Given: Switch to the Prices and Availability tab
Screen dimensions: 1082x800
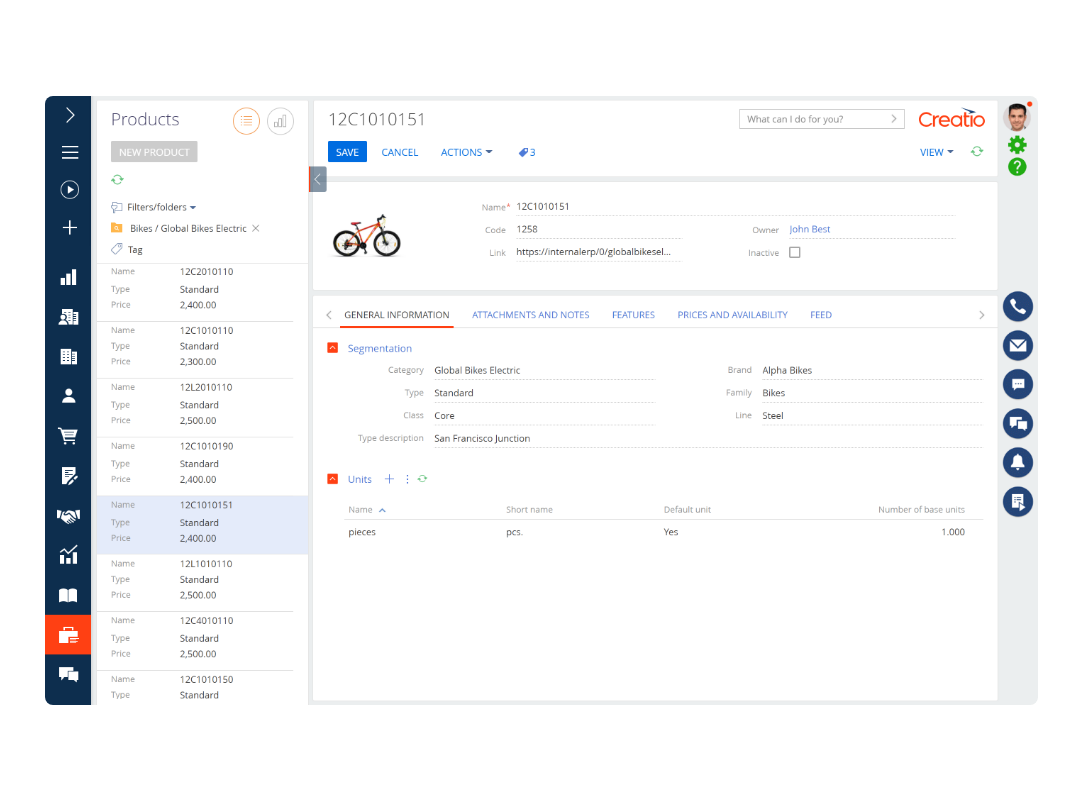Looking at the screenshot, I should pyautogui.click(x=732, y=315).
